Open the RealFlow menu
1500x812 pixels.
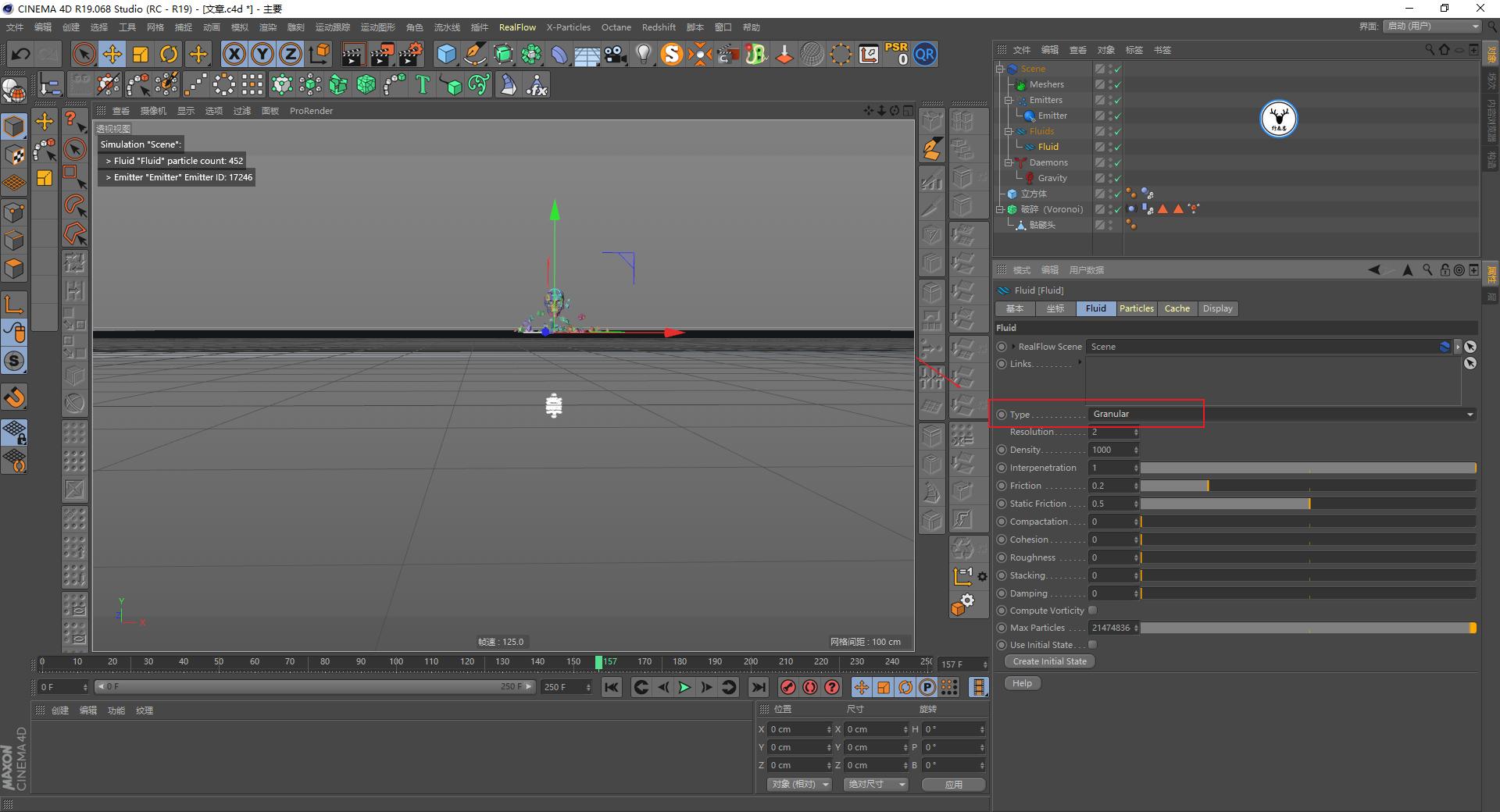[517, 27]
